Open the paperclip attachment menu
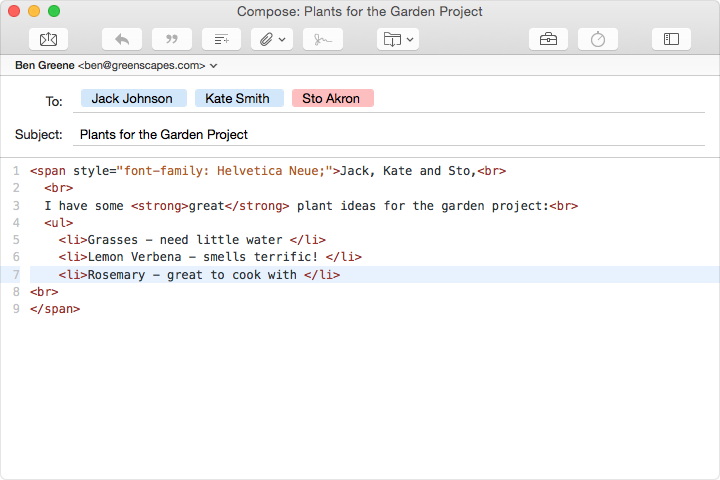Screen dimensions: 720x480 tap(272, 39)
